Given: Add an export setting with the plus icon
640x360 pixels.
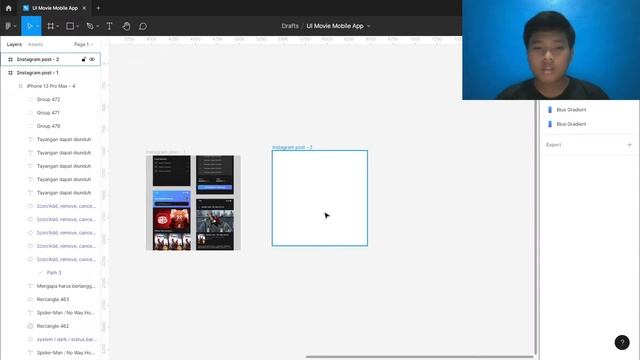Looking at the screenshot, I should [629, 144].
